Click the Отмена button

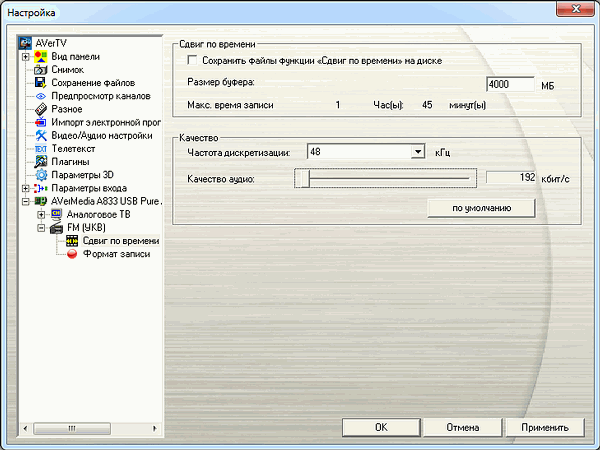coord(463,427)
